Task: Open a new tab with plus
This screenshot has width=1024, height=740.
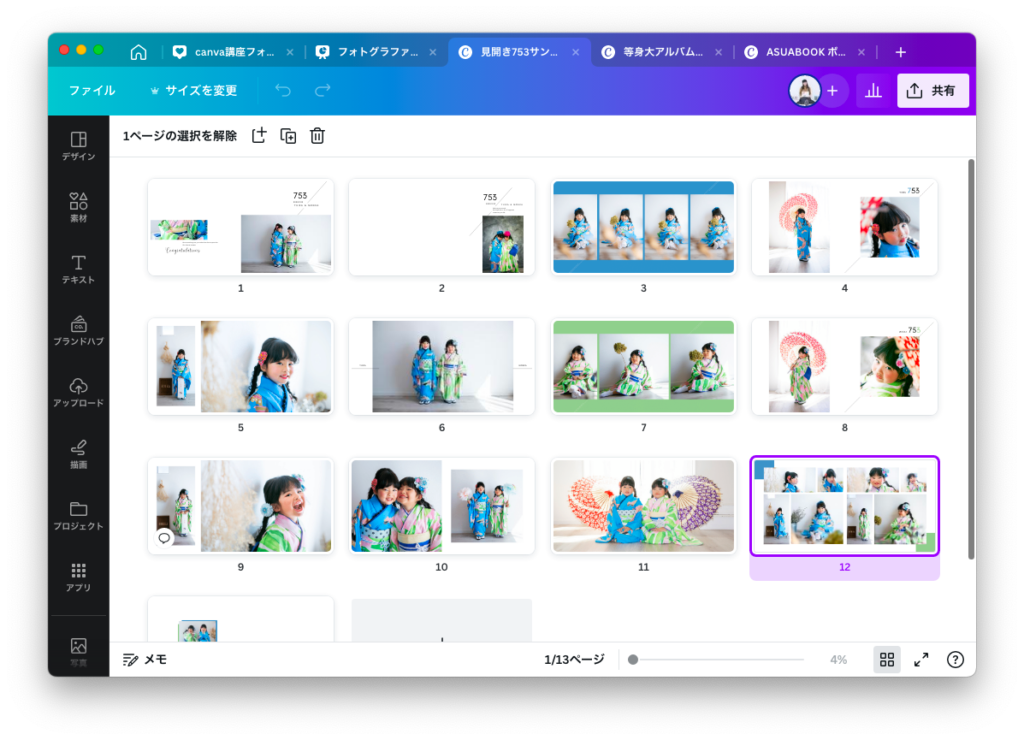Action: tap(901, 52)
